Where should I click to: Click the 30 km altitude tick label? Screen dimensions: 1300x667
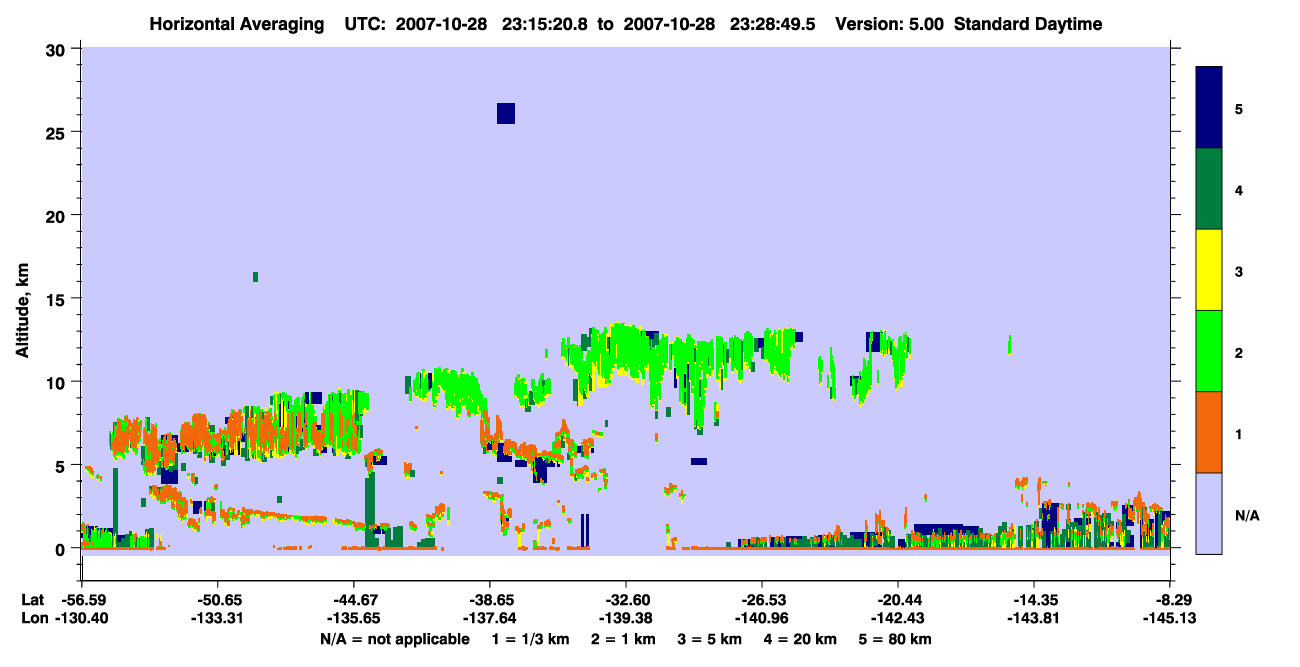[56, 48]
